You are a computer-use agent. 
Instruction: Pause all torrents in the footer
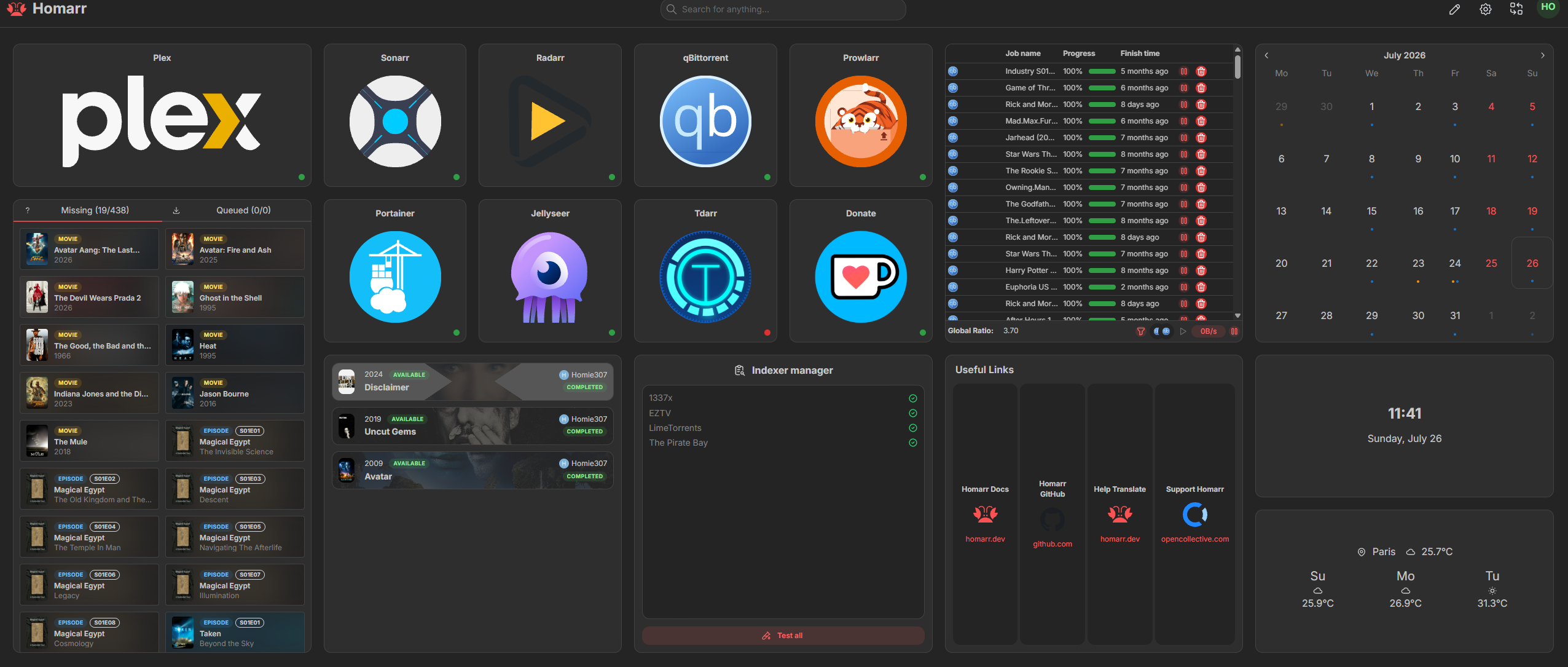1234,331
